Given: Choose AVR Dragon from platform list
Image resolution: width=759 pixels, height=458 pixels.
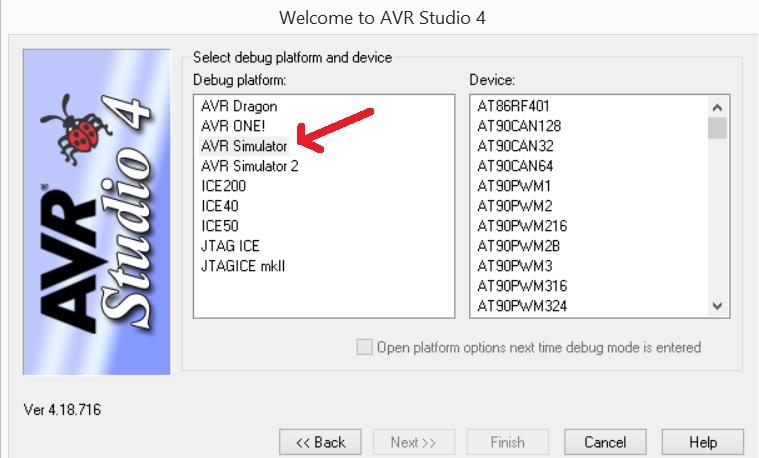Looking at the screenshot, I should point(239,106).
